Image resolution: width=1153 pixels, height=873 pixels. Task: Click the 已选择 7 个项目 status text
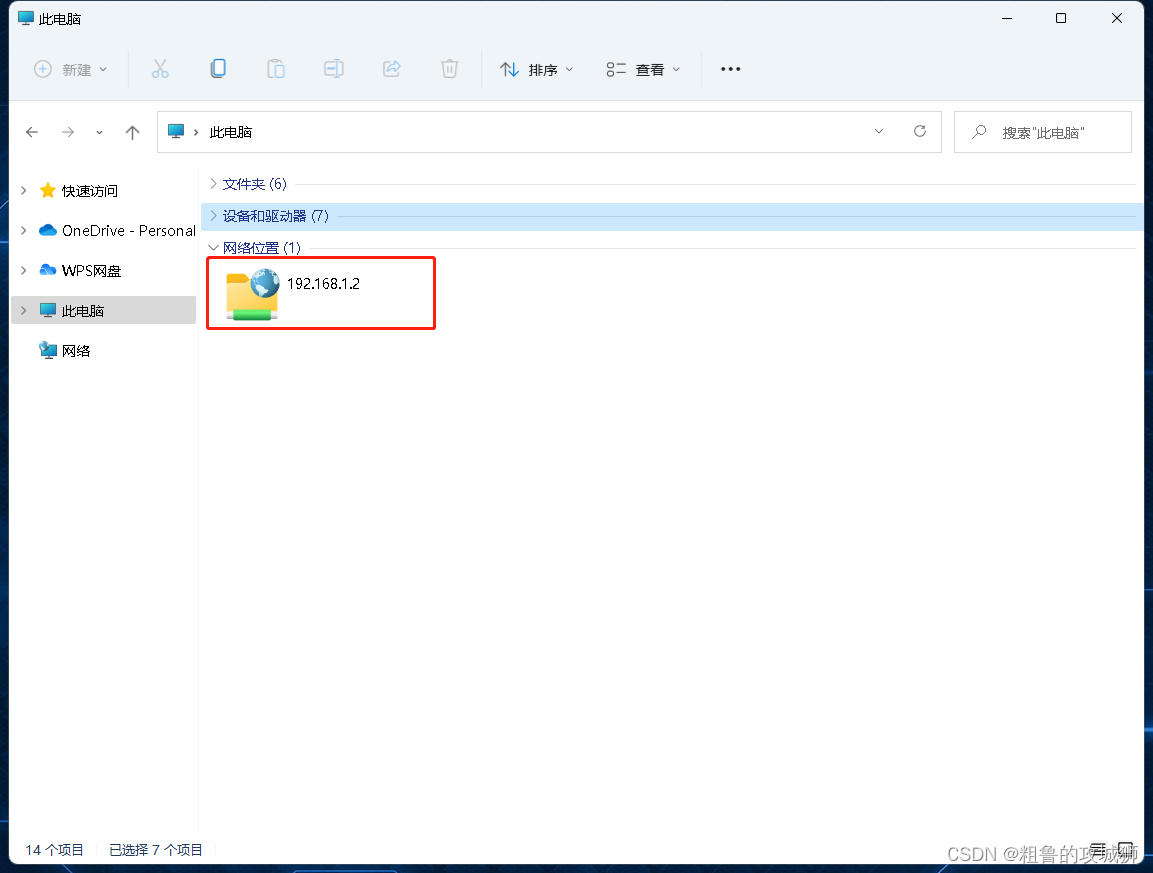[156, 850]
